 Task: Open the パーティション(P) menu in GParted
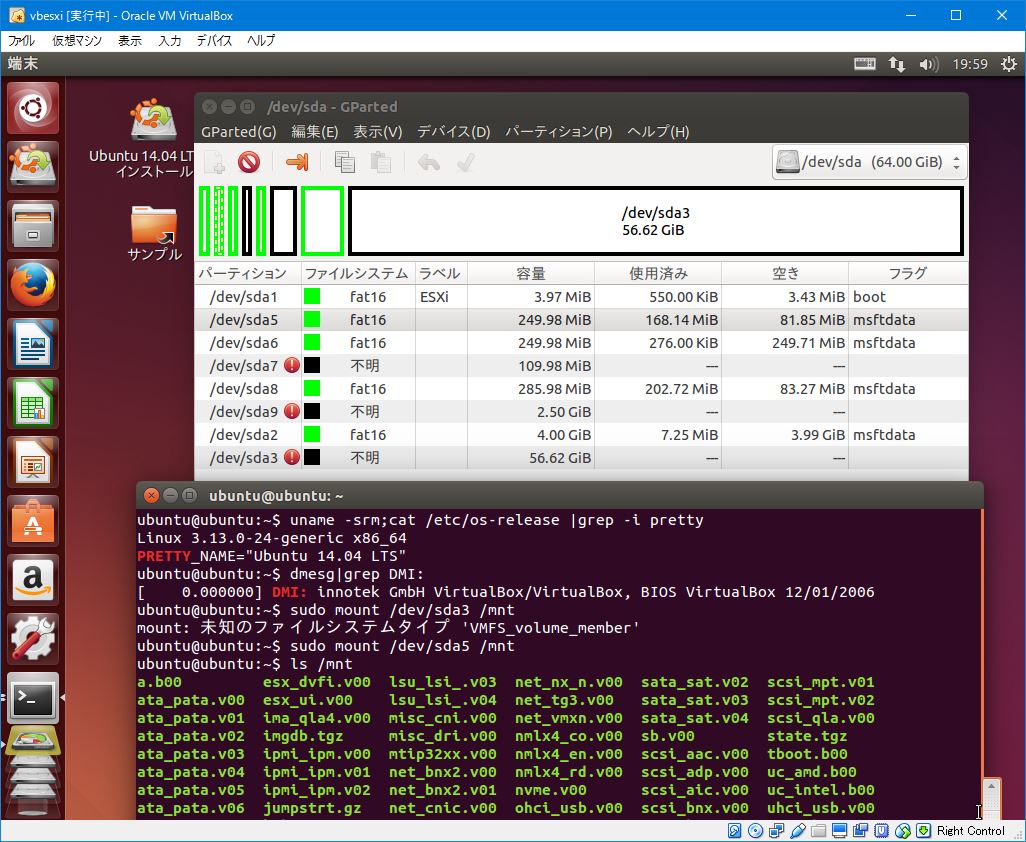(x=558, y=132)
